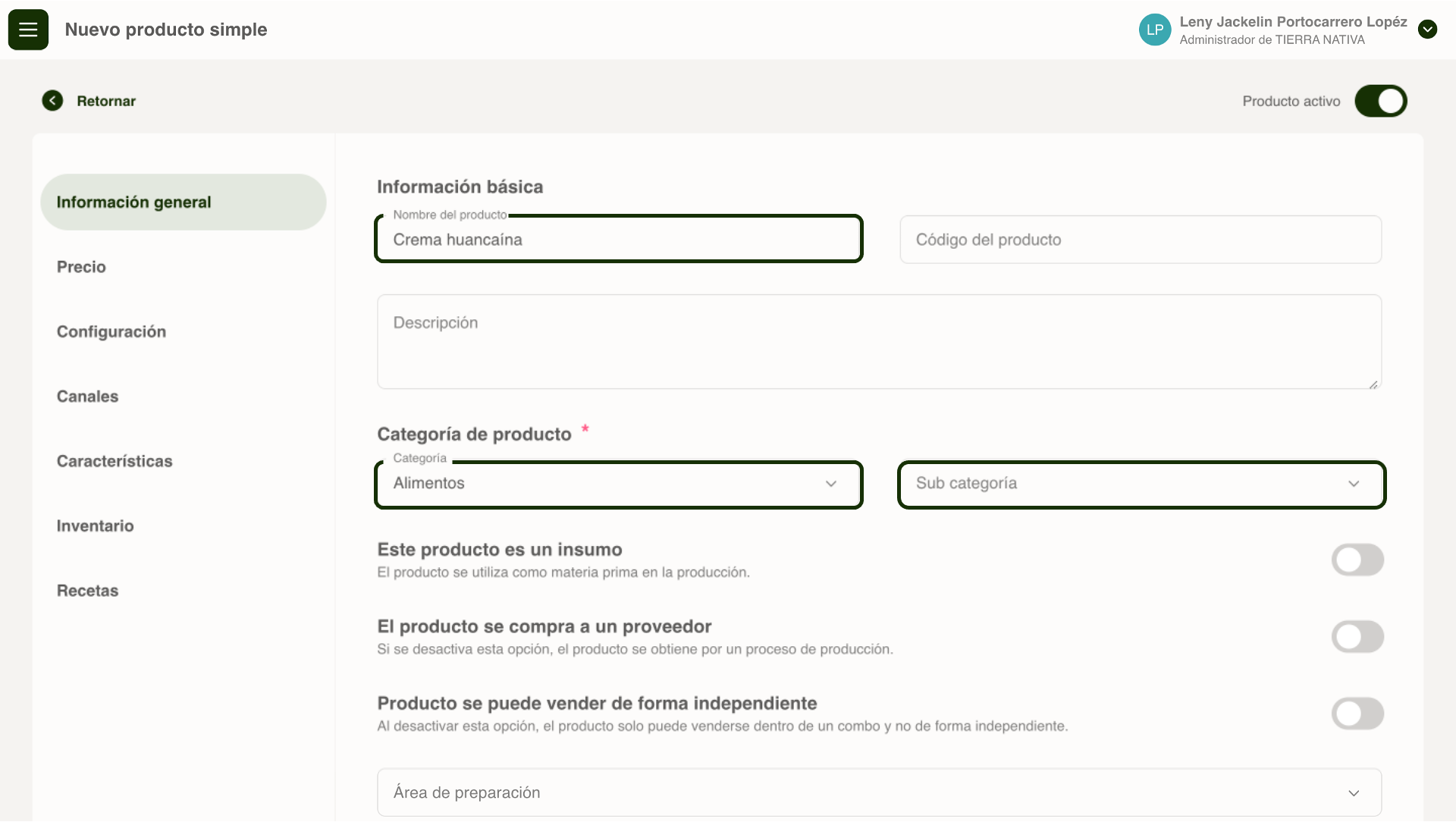This screenshot has height=822, width=1456.
Task: Toggle Producto se puede vender independiente
Action: coord(1357,714)
